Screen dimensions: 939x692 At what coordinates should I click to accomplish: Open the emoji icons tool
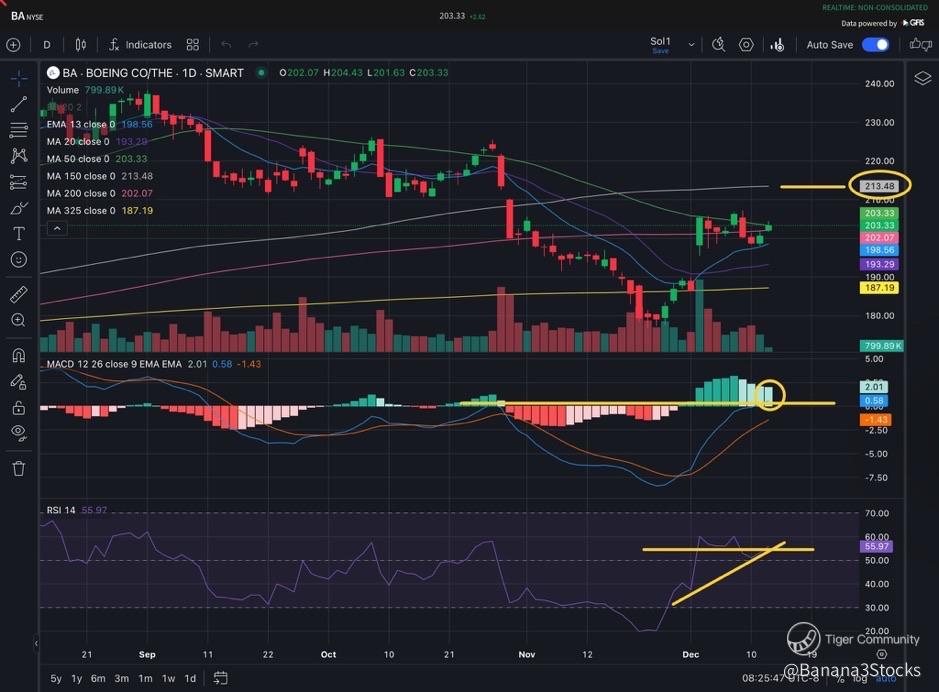coord(19,259)
